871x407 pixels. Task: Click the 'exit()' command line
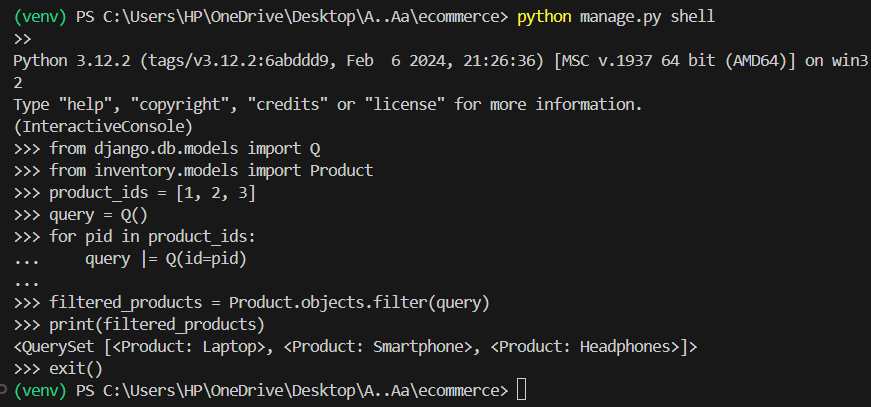[x=76, y=368]
